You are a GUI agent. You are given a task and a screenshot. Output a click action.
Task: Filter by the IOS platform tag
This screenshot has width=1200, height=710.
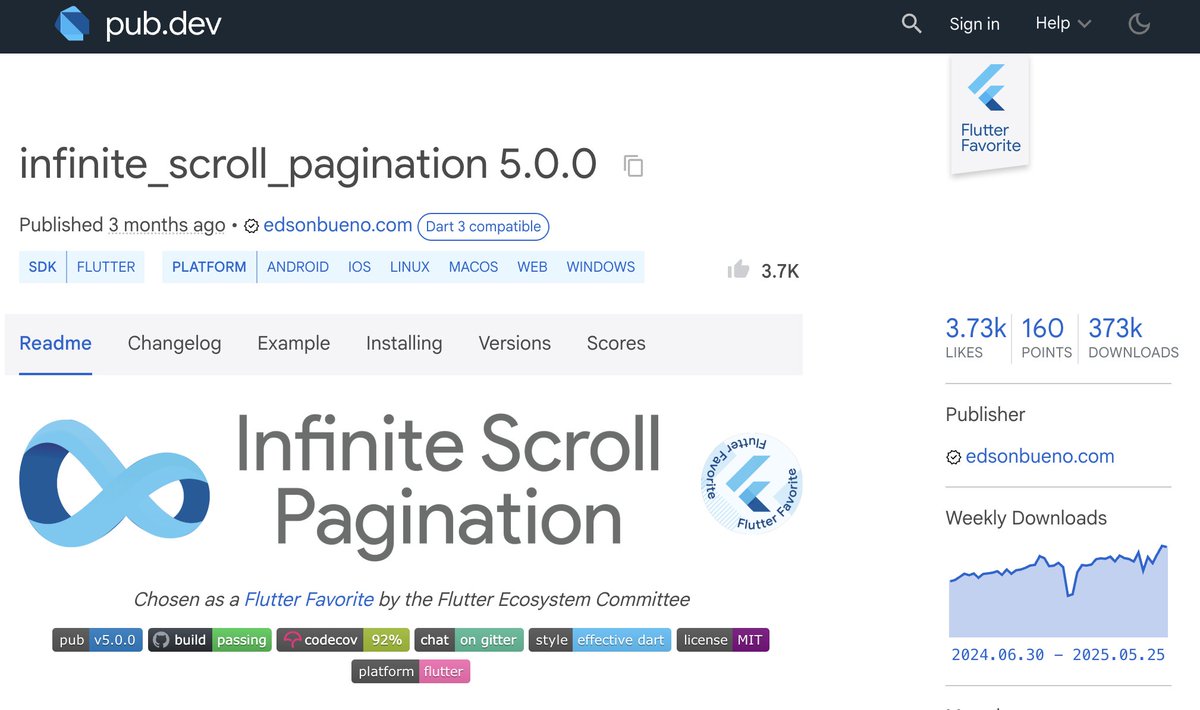[359, 267]
